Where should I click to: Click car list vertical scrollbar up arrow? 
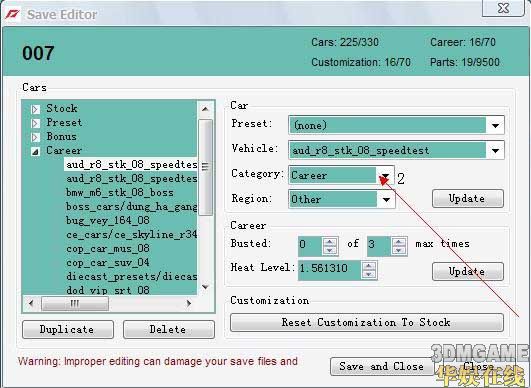205,109
